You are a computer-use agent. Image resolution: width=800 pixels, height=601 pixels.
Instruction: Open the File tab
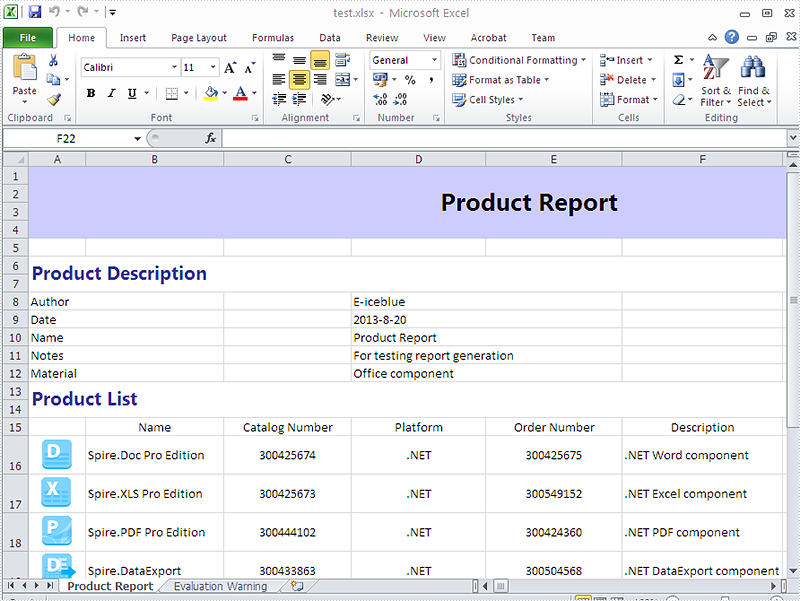(28, 38)
